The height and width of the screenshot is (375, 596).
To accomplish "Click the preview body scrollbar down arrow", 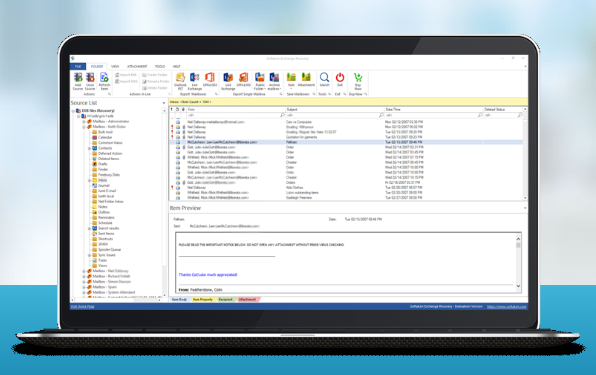I will pos(518,286).
